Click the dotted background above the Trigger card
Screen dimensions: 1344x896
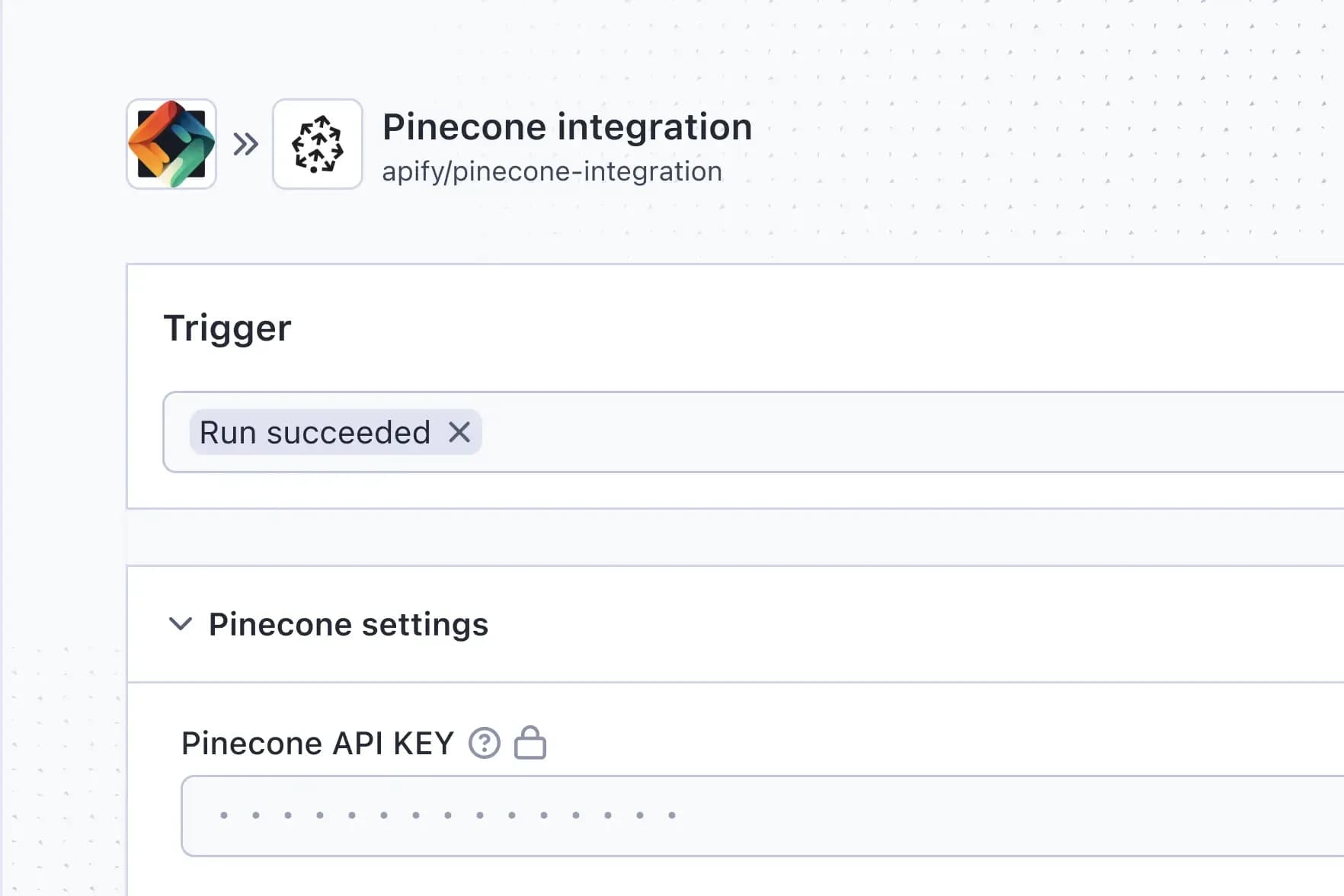click(990, 213)
